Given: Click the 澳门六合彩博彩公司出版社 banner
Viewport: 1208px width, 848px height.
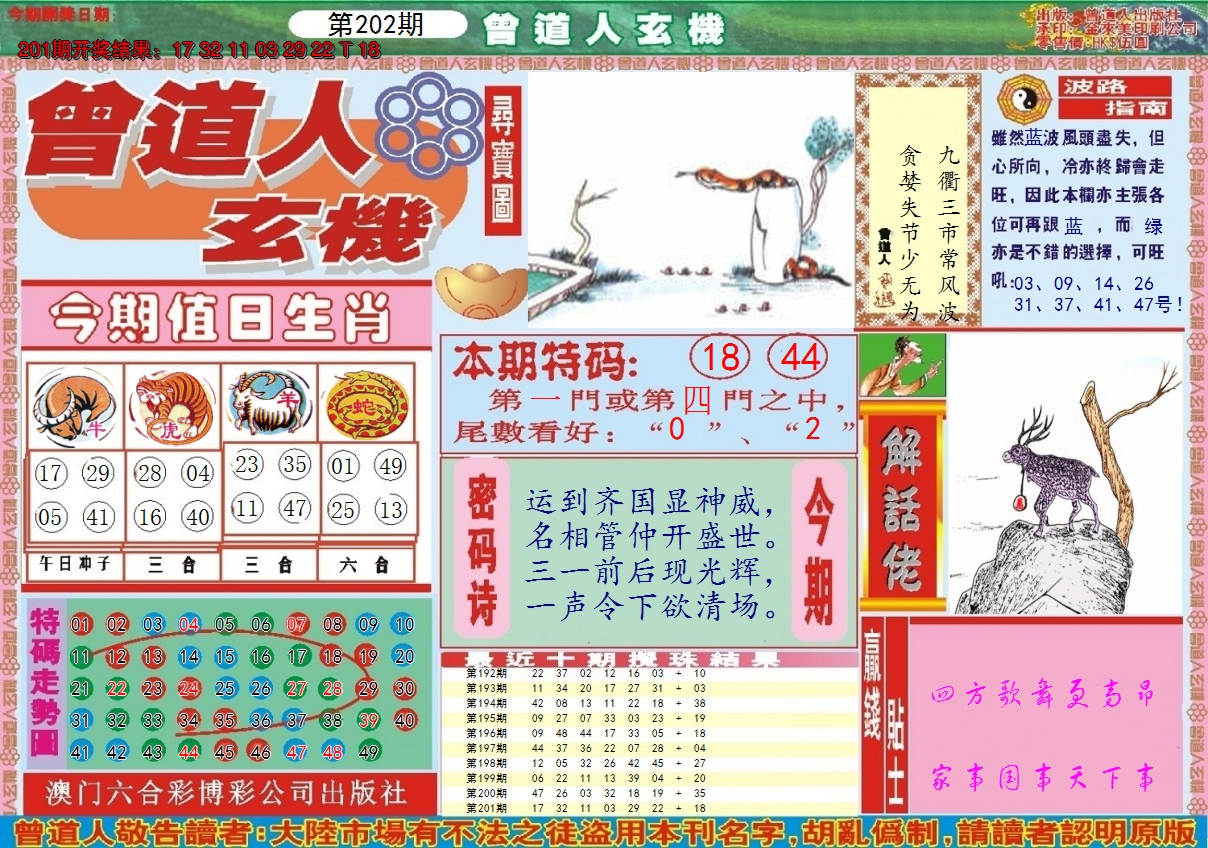Looking at the screenshot, I should [227, 793].
